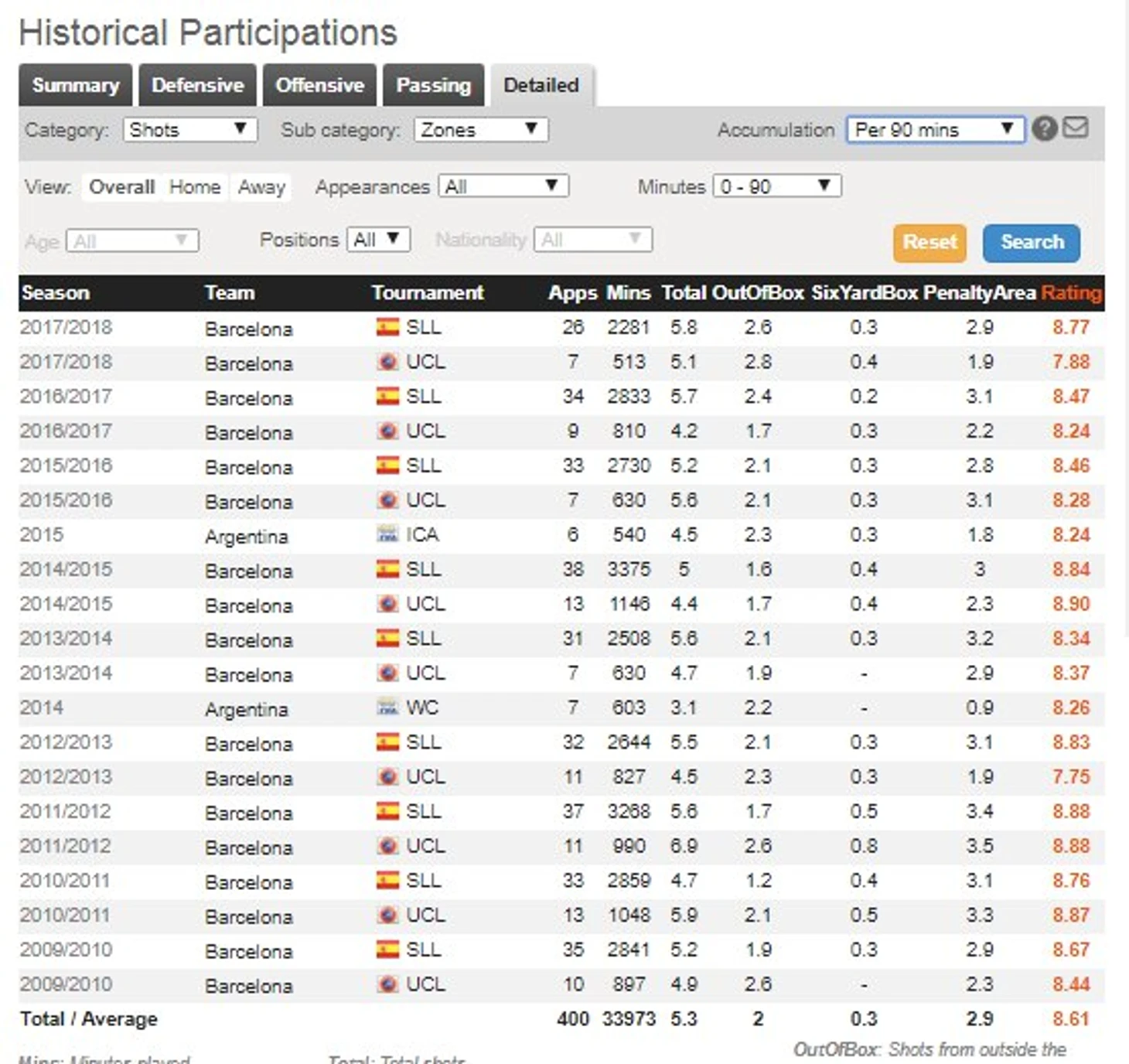Viewport: 1129px width, 1064px height.
Task: Click the Spain flag in 2016/2017 SLL row
Action: [x=387, y=396]
